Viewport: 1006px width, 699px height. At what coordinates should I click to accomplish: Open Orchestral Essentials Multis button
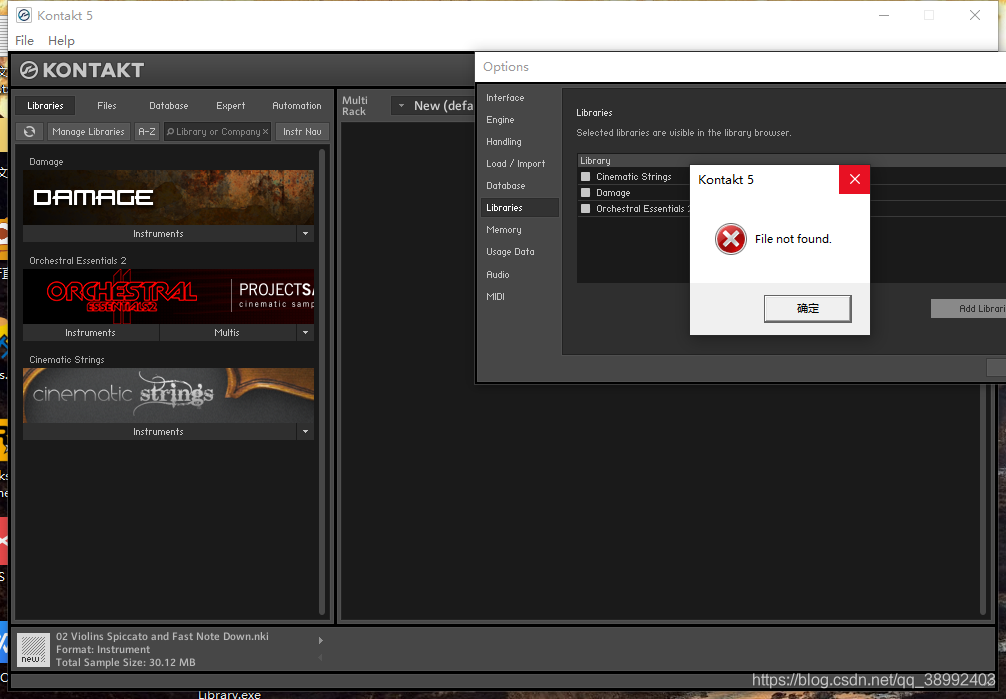(227, 332)
